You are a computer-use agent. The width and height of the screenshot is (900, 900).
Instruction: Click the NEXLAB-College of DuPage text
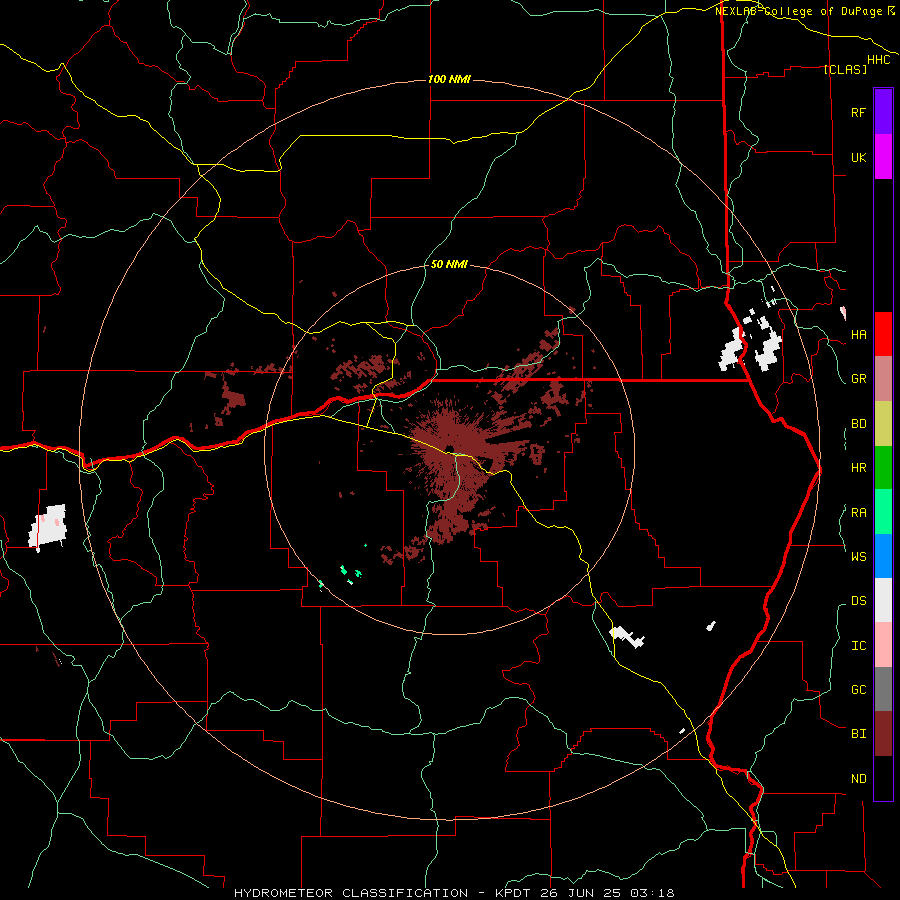click(x=799, y=11)
